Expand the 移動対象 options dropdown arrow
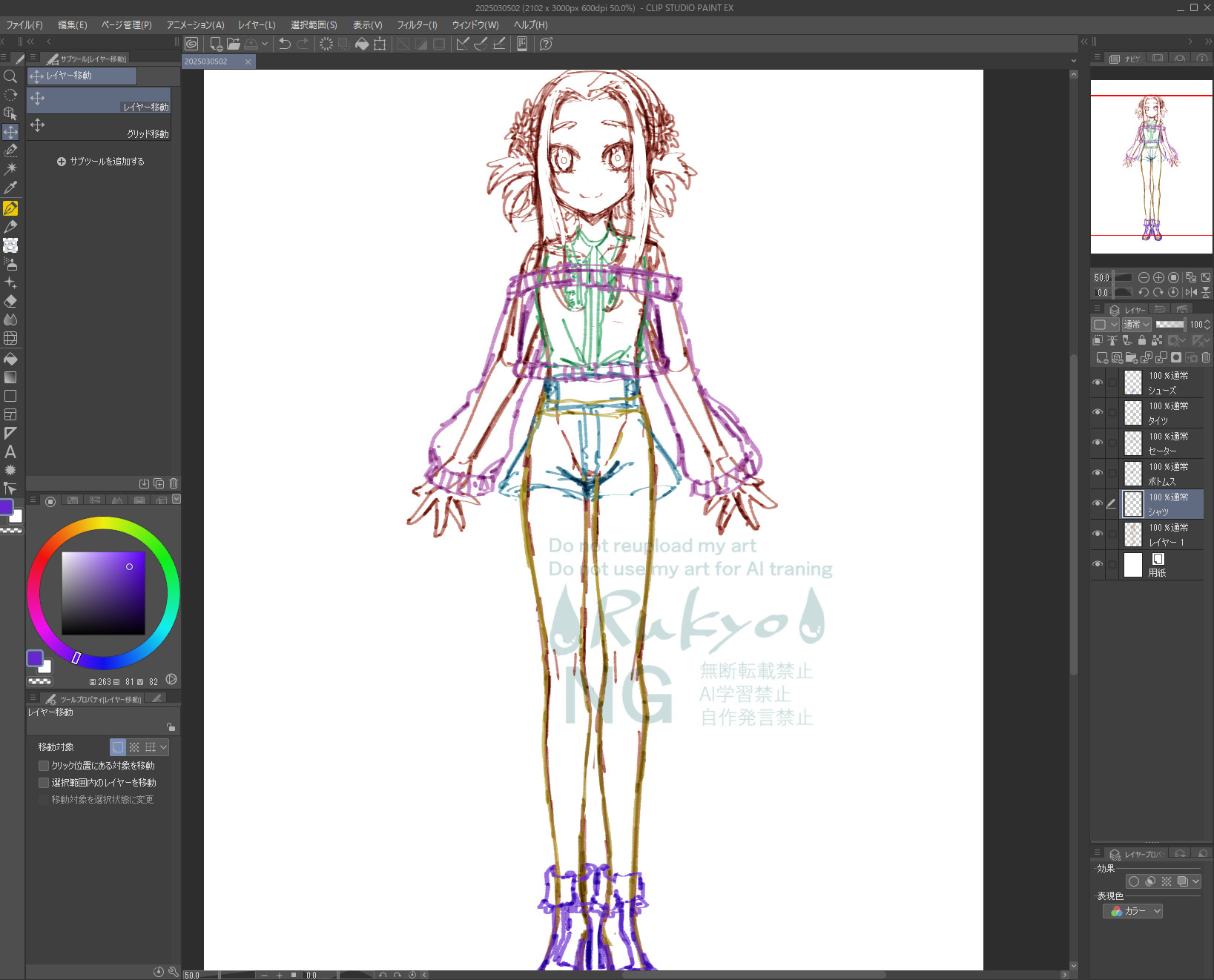 pyautogui.click(x=163, y=747)
